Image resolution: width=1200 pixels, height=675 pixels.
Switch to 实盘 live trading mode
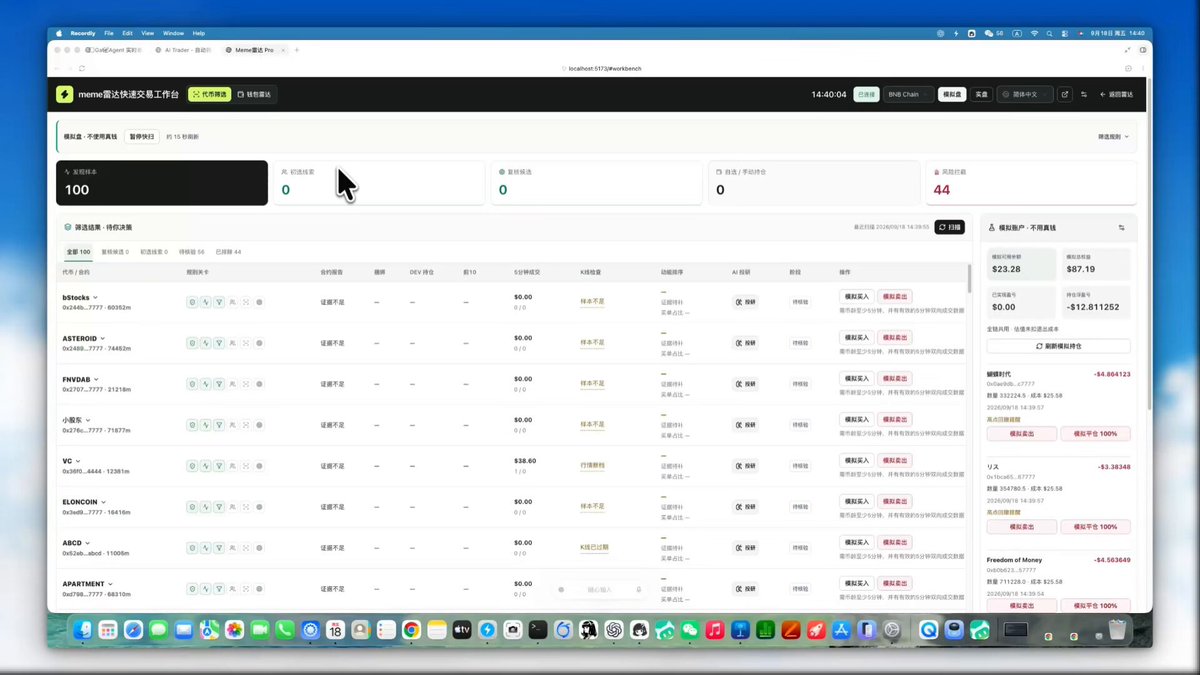coord(981,94)
